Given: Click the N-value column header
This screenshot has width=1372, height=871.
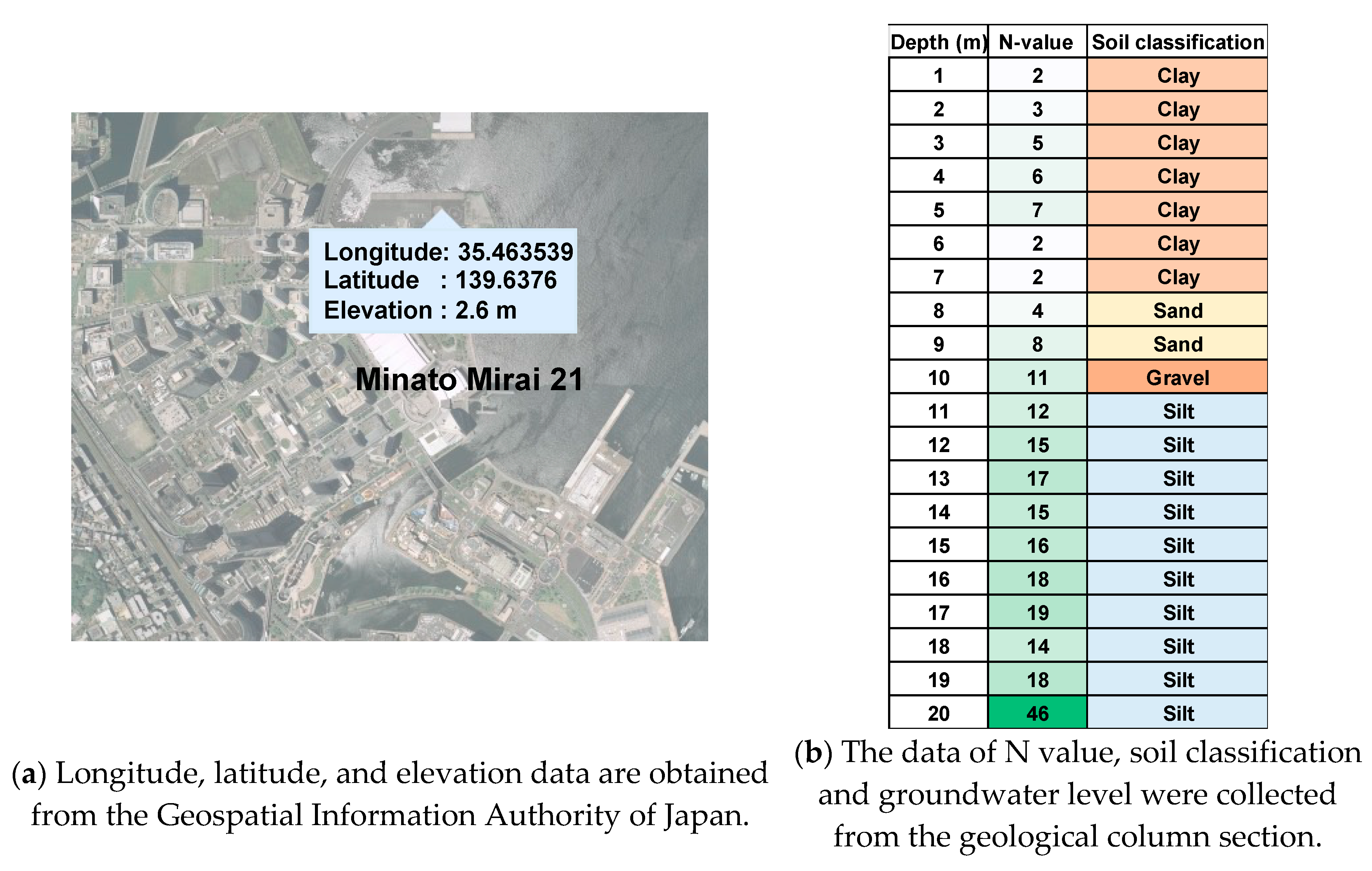Looking at the screenshot, I should pyautogui.click(x=1037, y=42).
